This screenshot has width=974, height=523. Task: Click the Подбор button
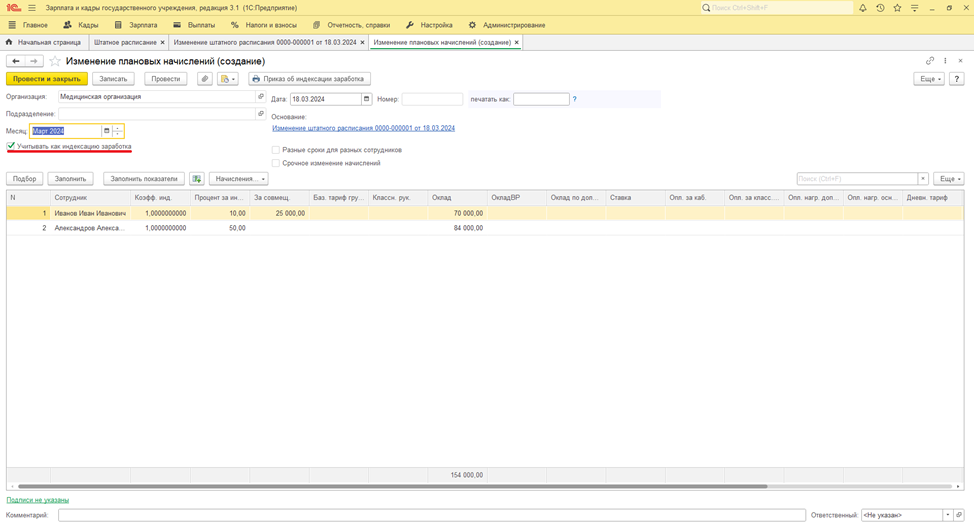coord(24,179)
